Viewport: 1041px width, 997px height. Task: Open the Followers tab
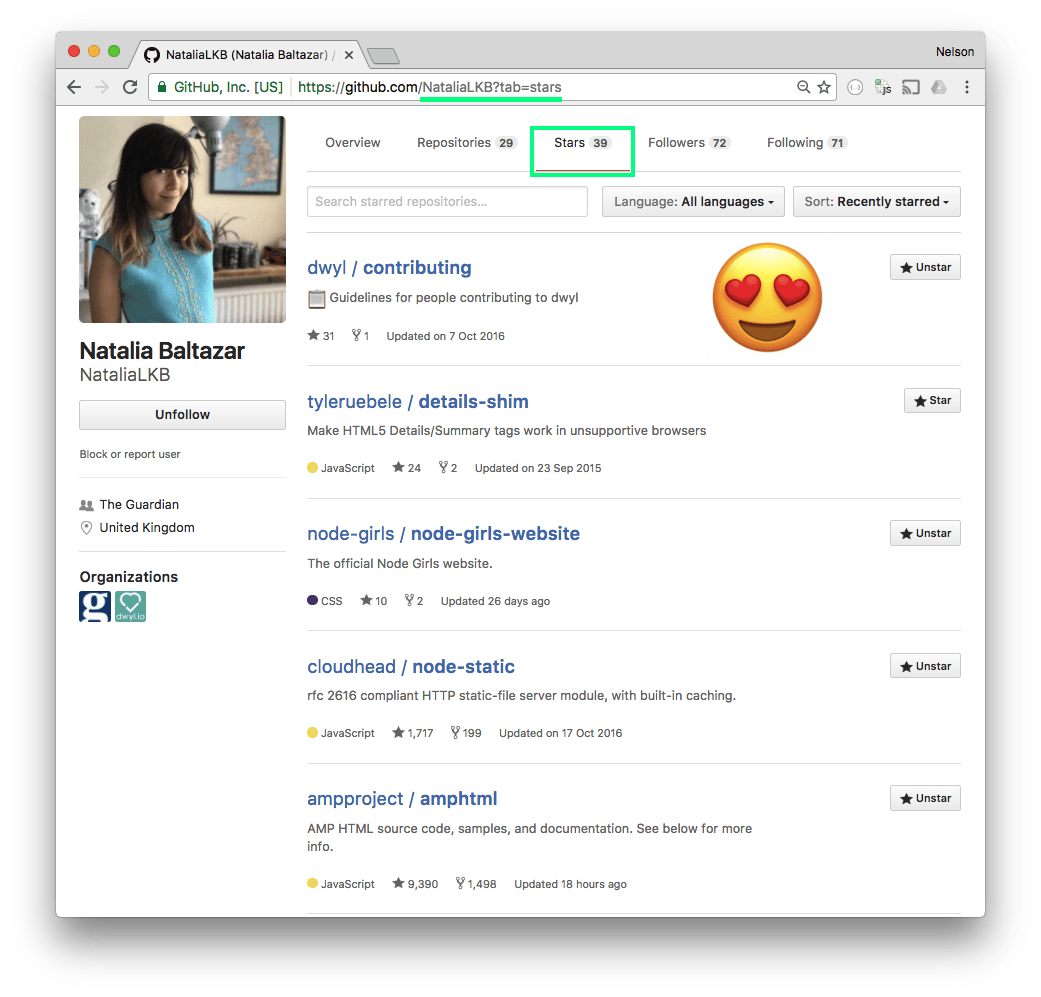[688, 143]
